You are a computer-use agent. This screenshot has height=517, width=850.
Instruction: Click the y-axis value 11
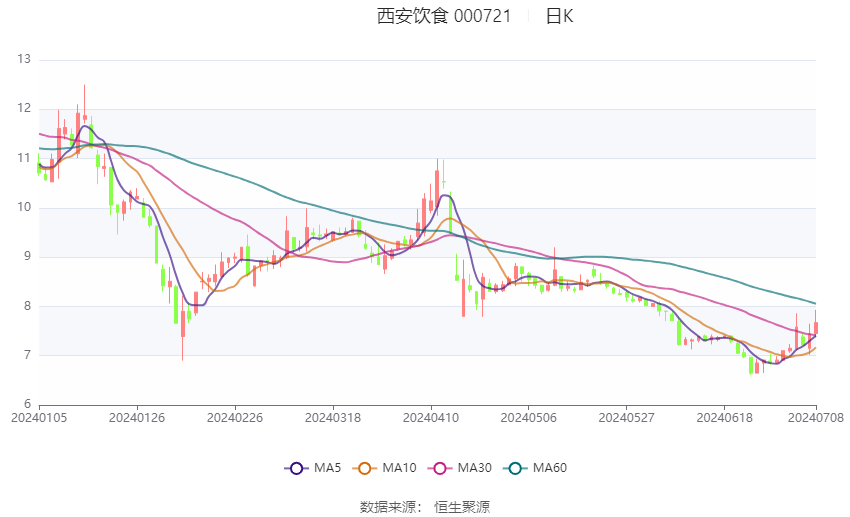[24, 158]
